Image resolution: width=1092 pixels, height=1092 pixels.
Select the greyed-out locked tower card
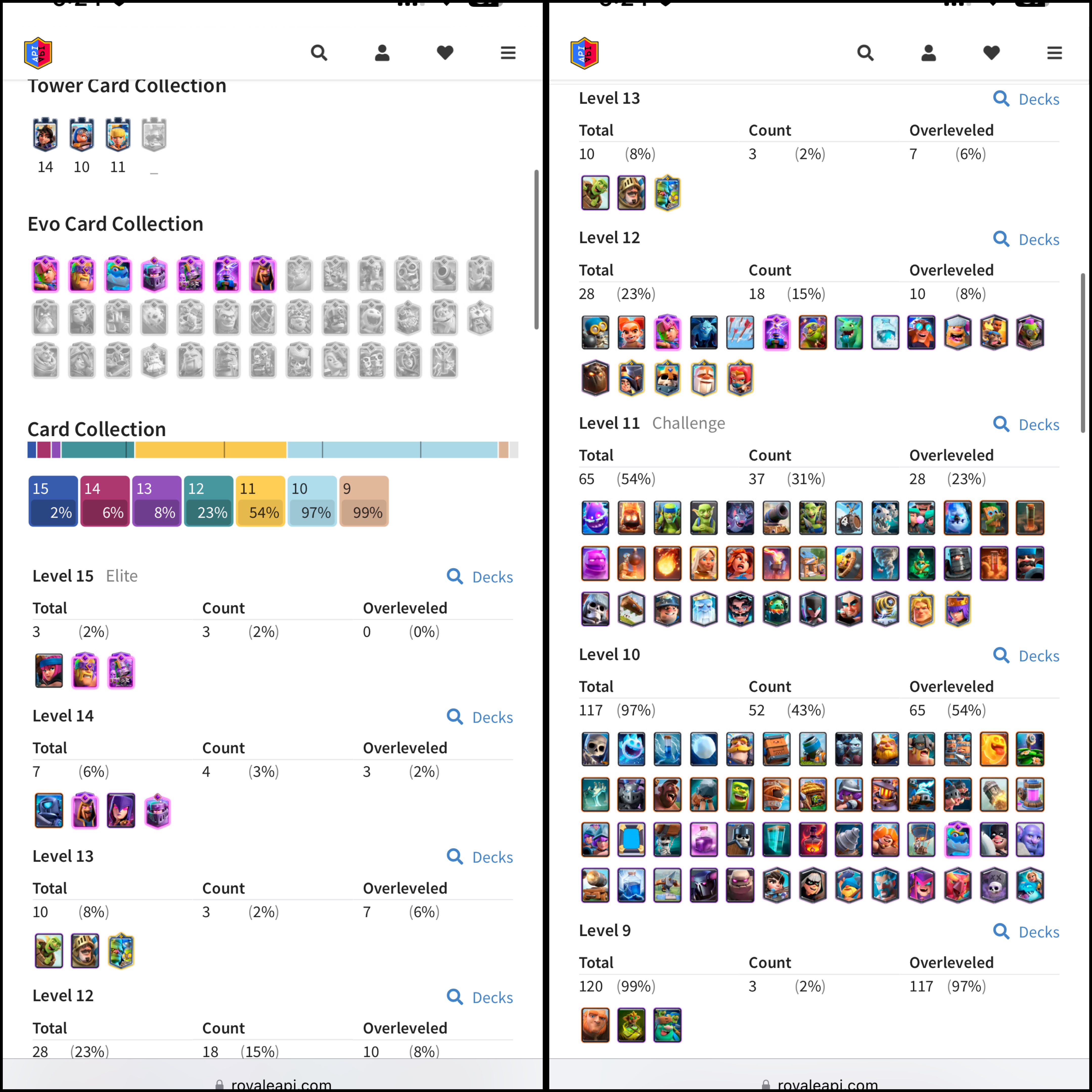pyautogui.click(x=154, y=134)
